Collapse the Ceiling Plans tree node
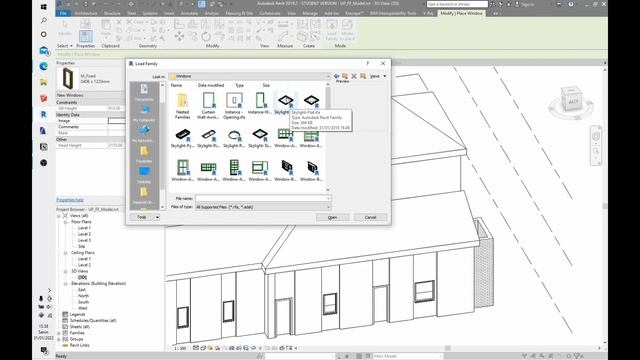The height and width of the screenshot is (360, 640). click(x=65, y=253)
